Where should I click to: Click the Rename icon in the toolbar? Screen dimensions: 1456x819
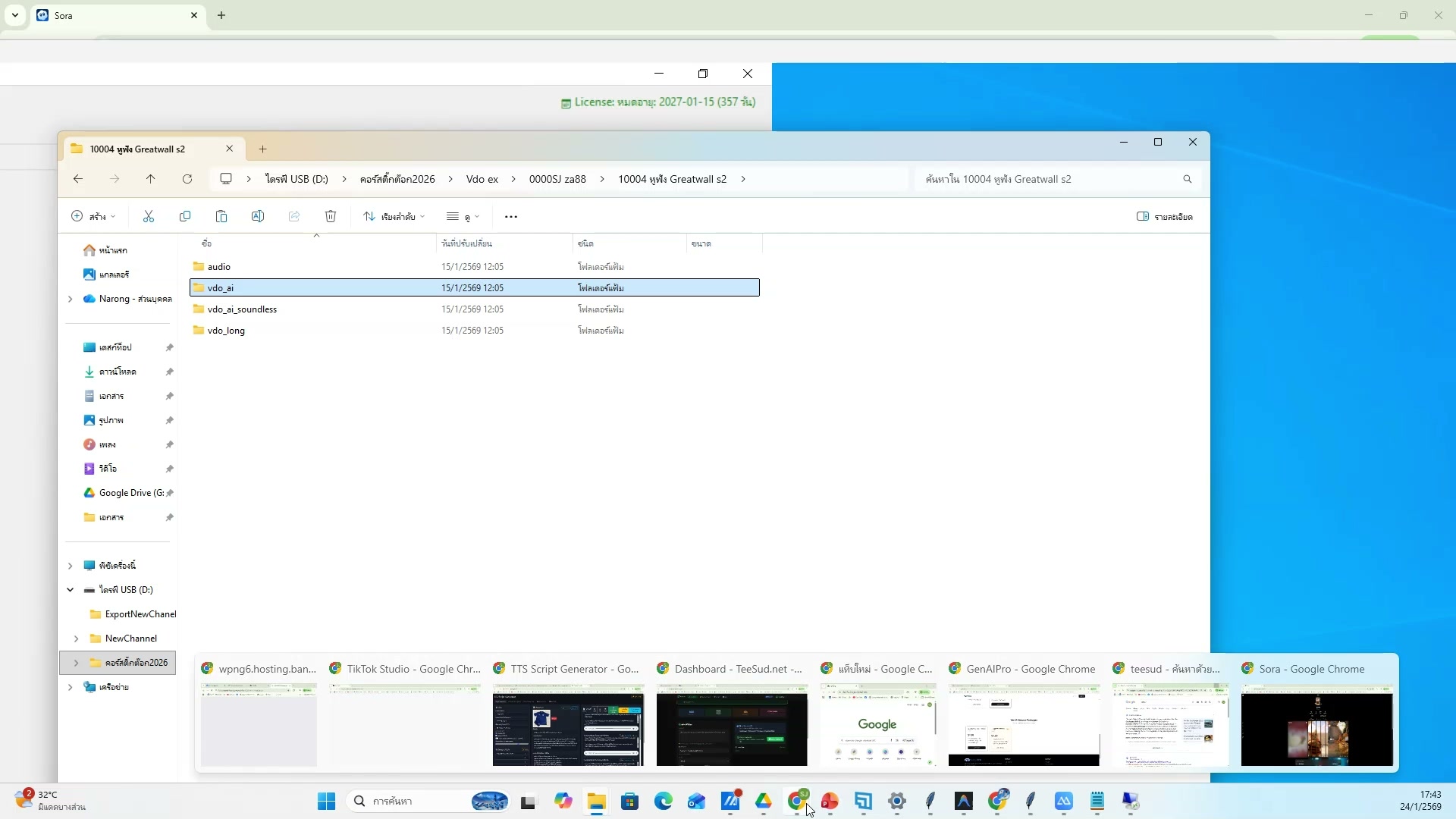point(258,217)
